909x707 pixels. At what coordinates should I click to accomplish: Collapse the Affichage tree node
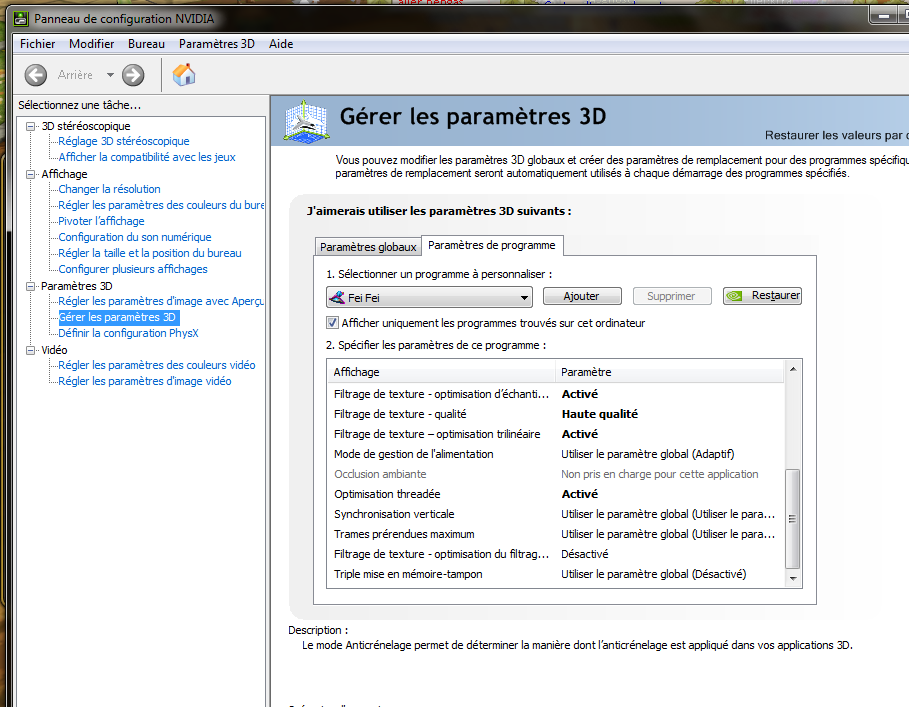[30, 174]
